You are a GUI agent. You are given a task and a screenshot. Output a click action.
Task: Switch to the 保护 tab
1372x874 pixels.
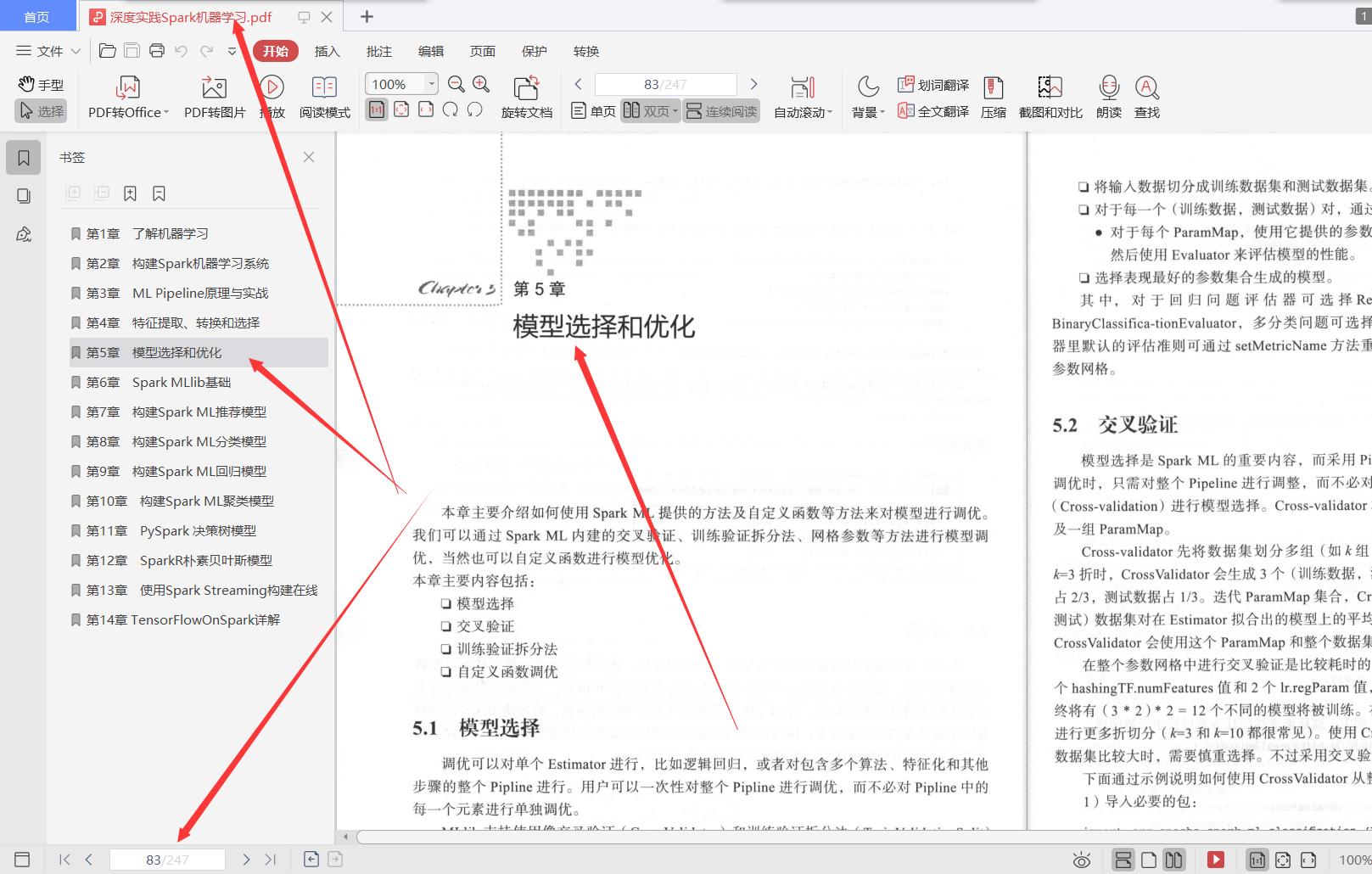tap(534, 51)
